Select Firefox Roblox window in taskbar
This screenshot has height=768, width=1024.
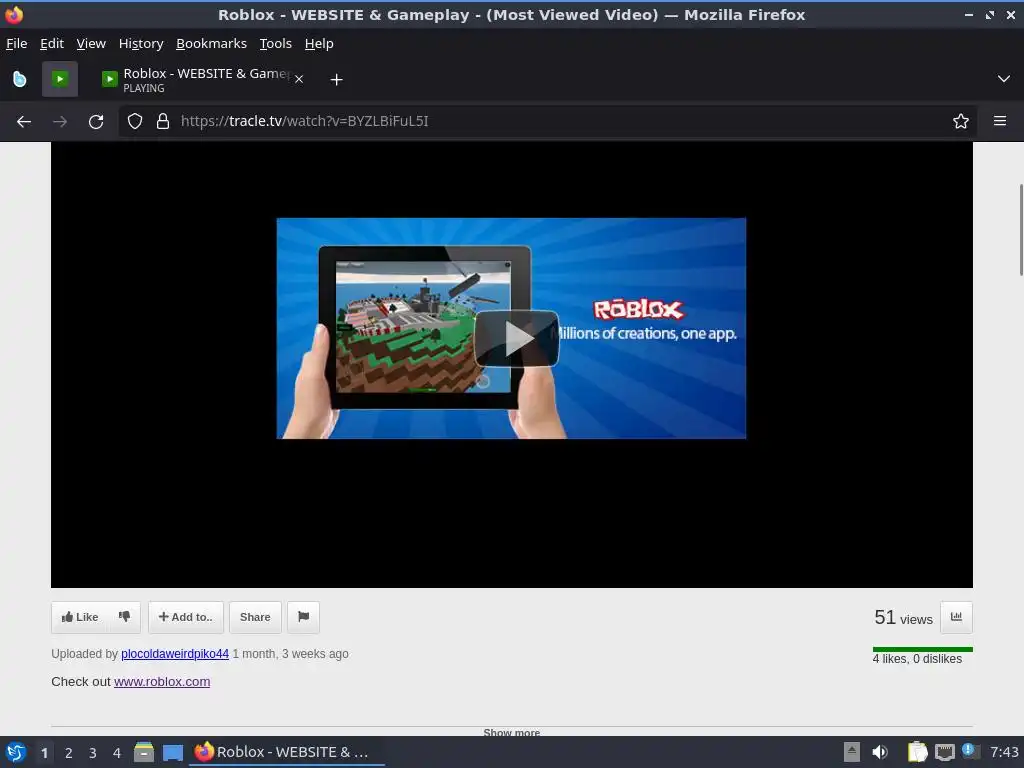287,752
